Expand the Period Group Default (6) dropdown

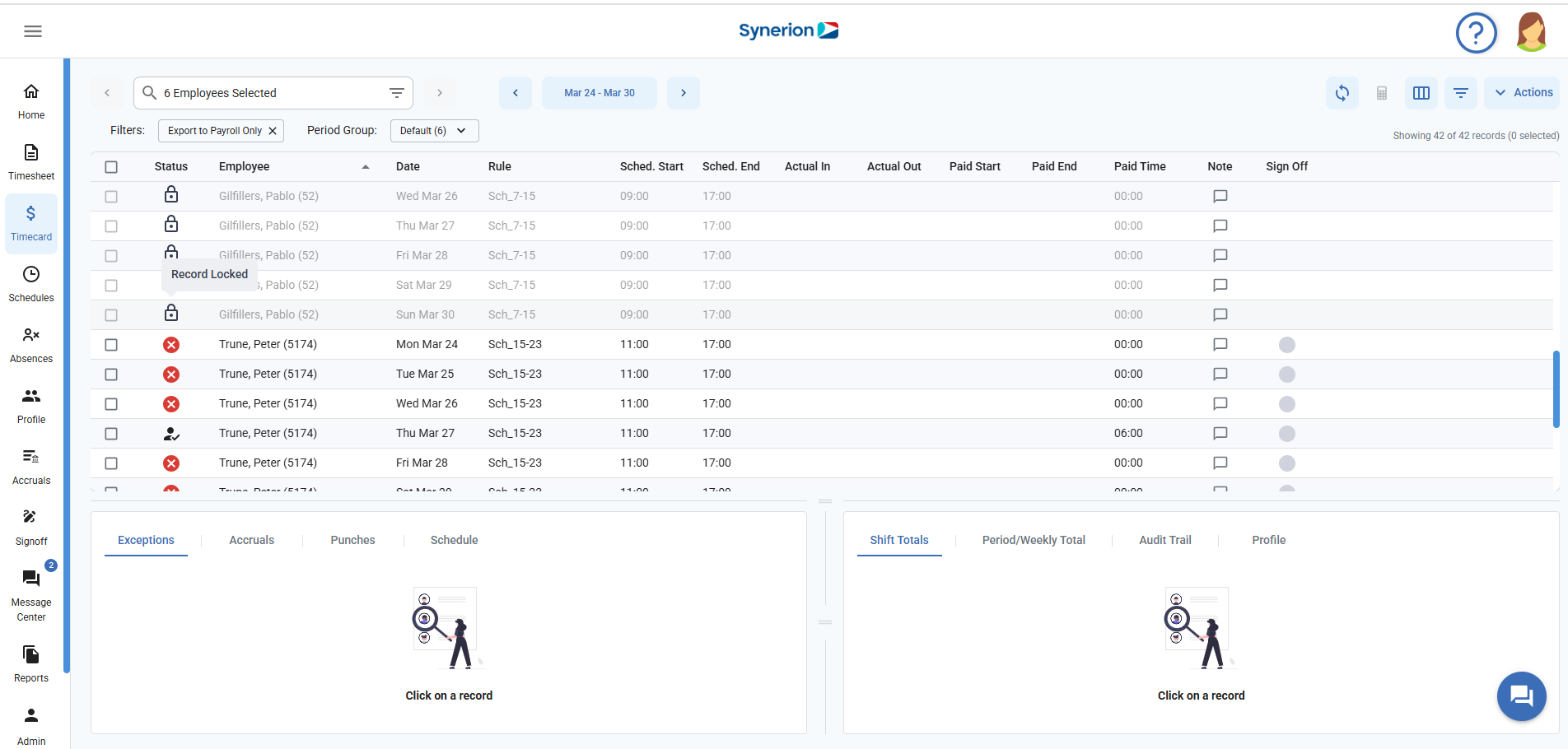[434, 131]
